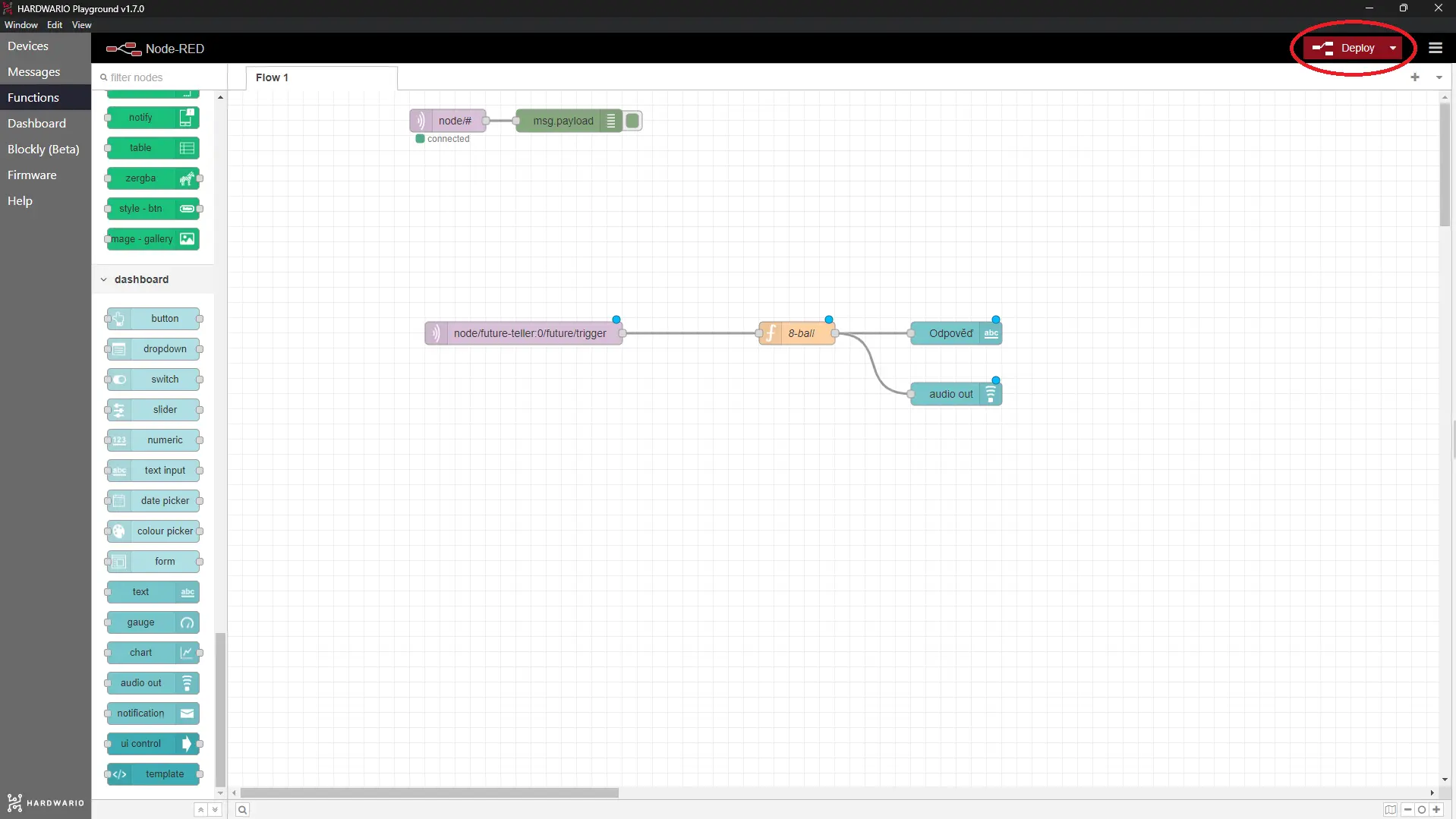Pick the style - btn palette node
This screenshot has height=819, width=1456.
(153, 209)
